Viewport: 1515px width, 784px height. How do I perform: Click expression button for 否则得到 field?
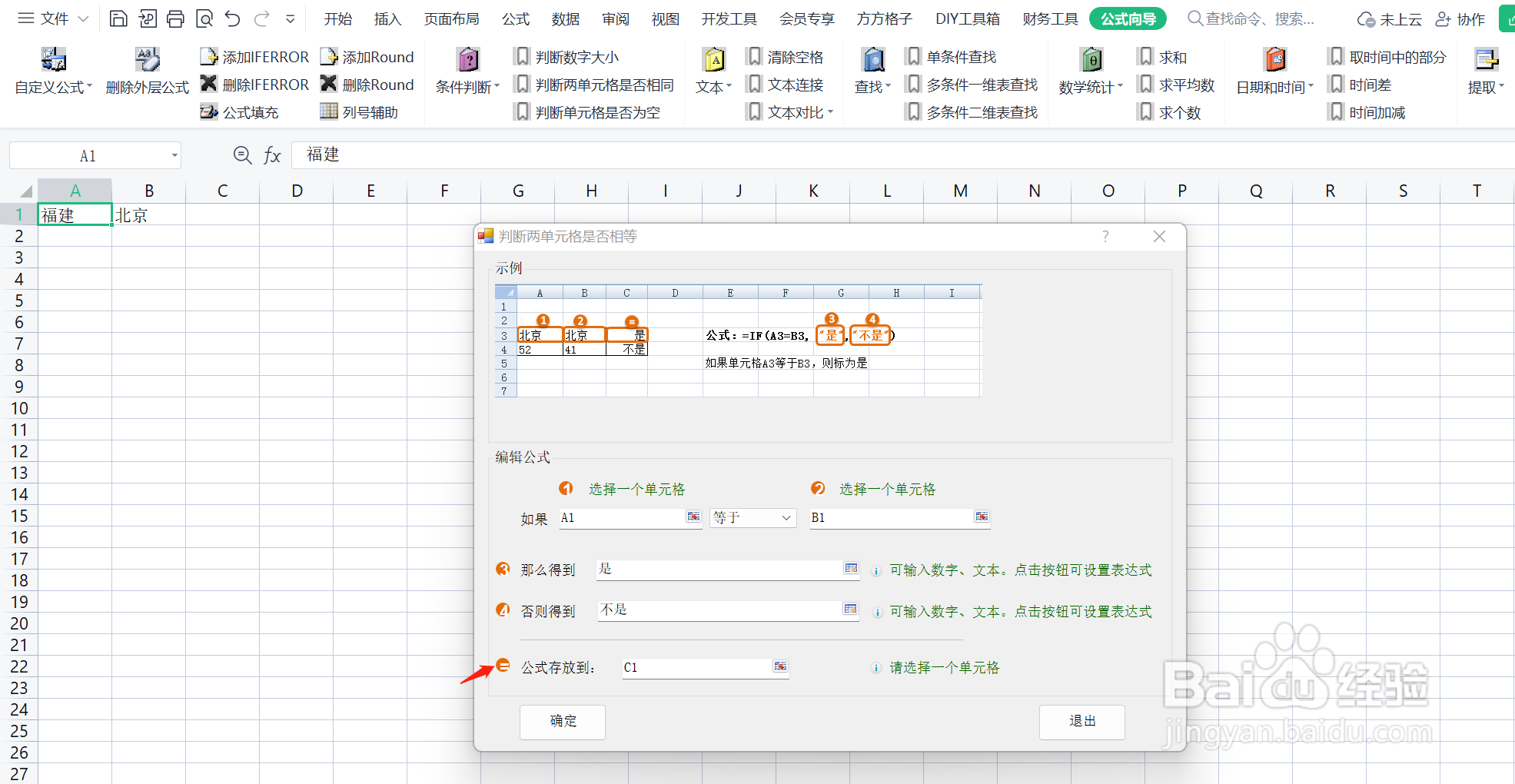pyautogui.click(x=850, y=609)
